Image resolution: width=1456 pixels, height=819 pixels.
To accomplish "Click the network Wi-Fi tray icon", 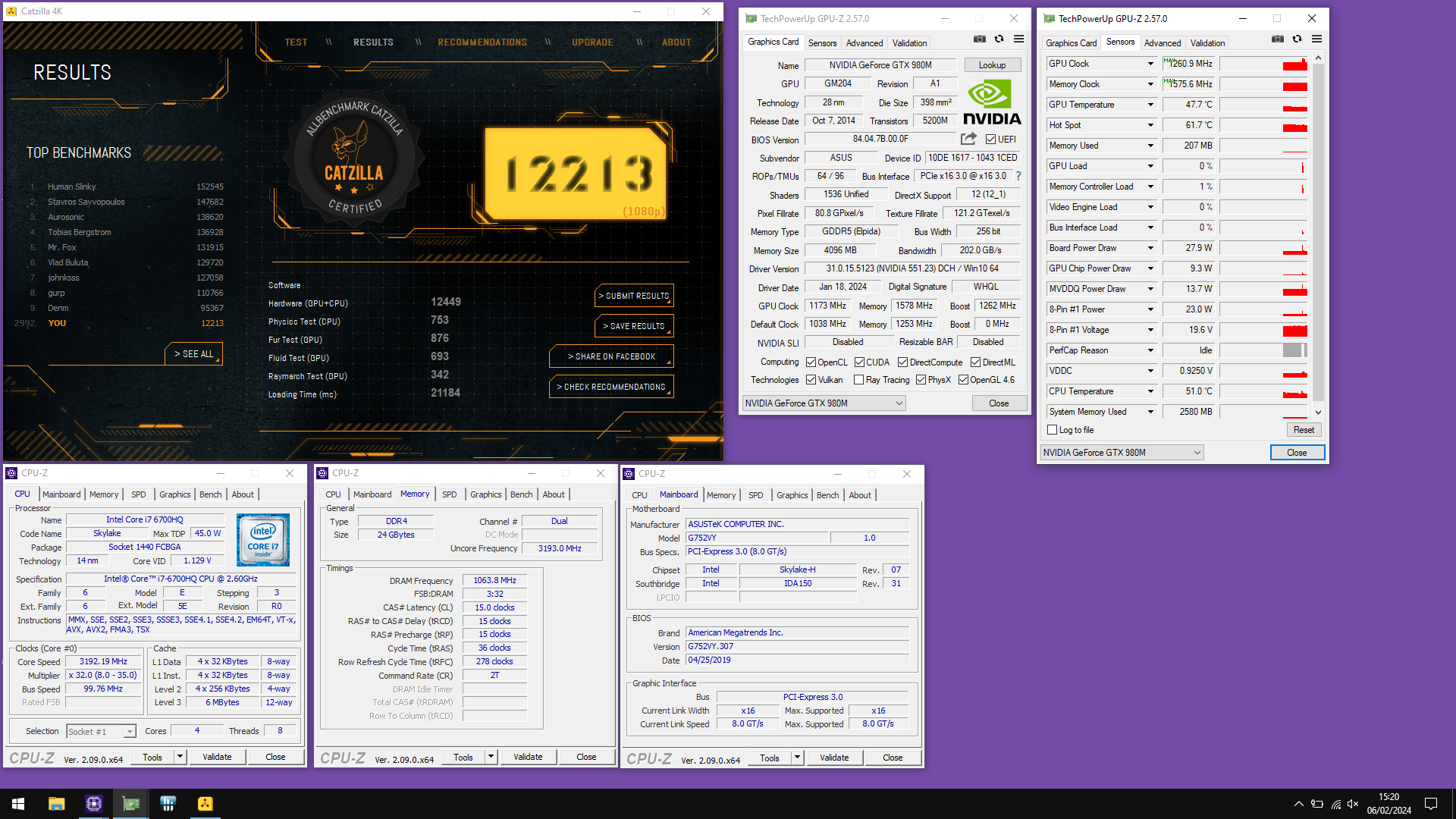I will point(1335,804).
